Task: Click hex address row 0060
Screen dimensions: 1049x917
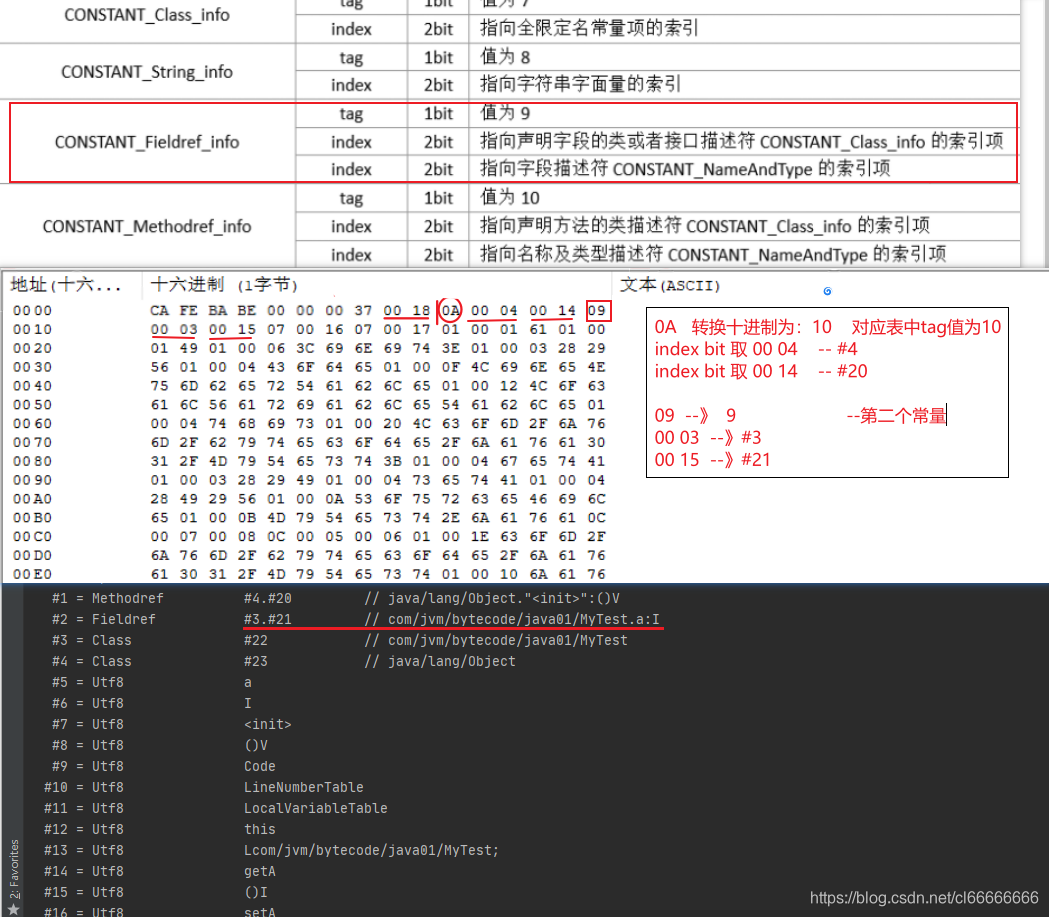Action: tap(32, 423)
